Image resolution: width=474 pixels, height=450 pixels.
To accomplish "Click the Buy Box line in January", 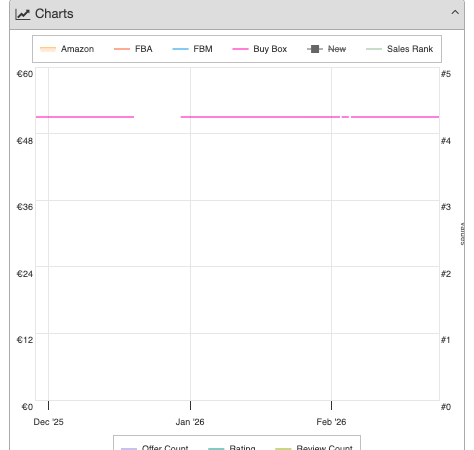I will [260, 117].
